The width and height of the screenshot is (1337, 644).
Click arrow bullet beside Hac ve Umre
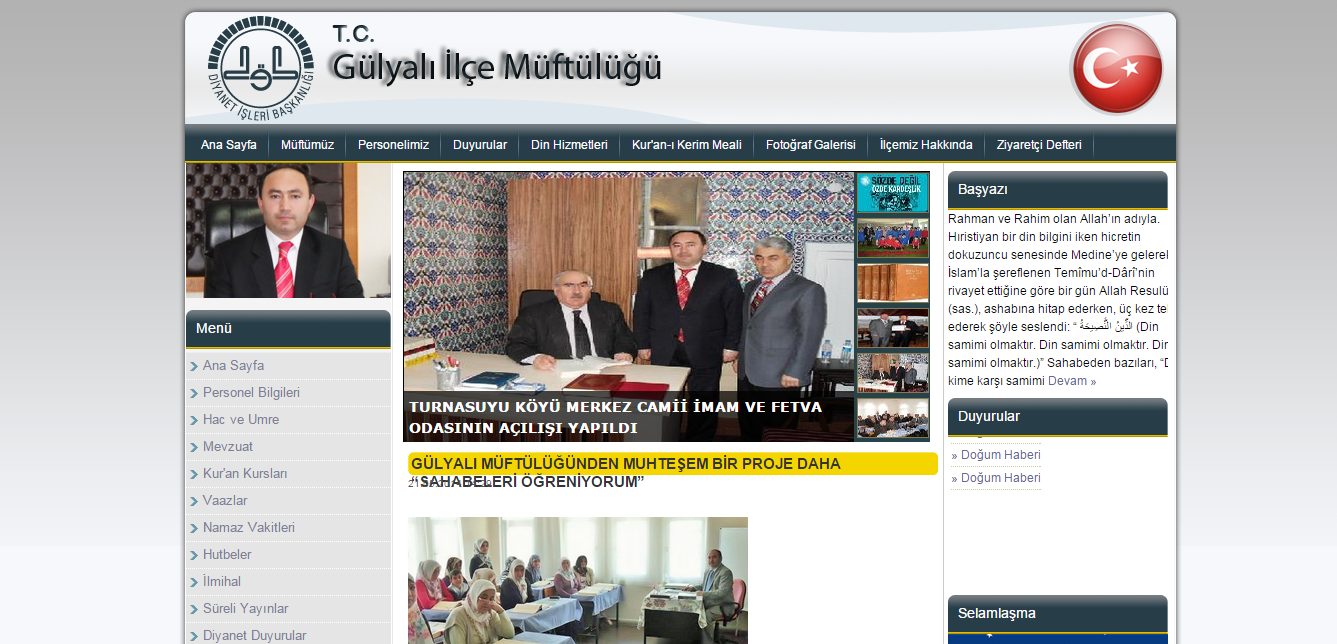pyautogui.click(x=193, y=421)
